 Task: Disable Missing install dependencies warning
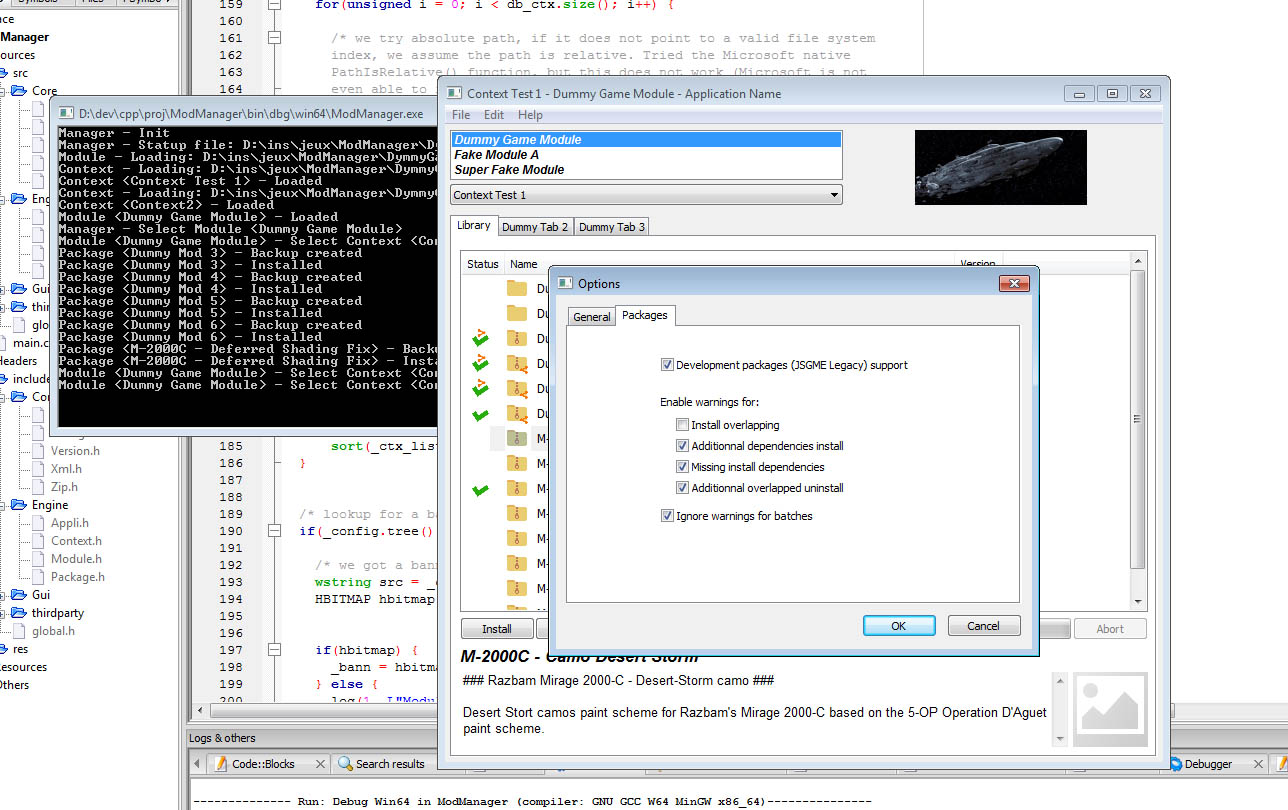(x=683, y=467)
